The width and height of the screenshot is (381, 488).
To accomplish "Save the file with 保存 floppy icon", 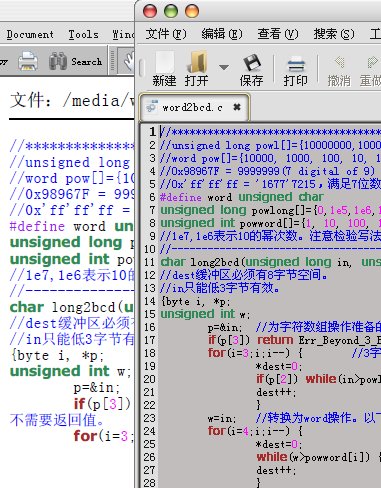I will tap(251, 62).
